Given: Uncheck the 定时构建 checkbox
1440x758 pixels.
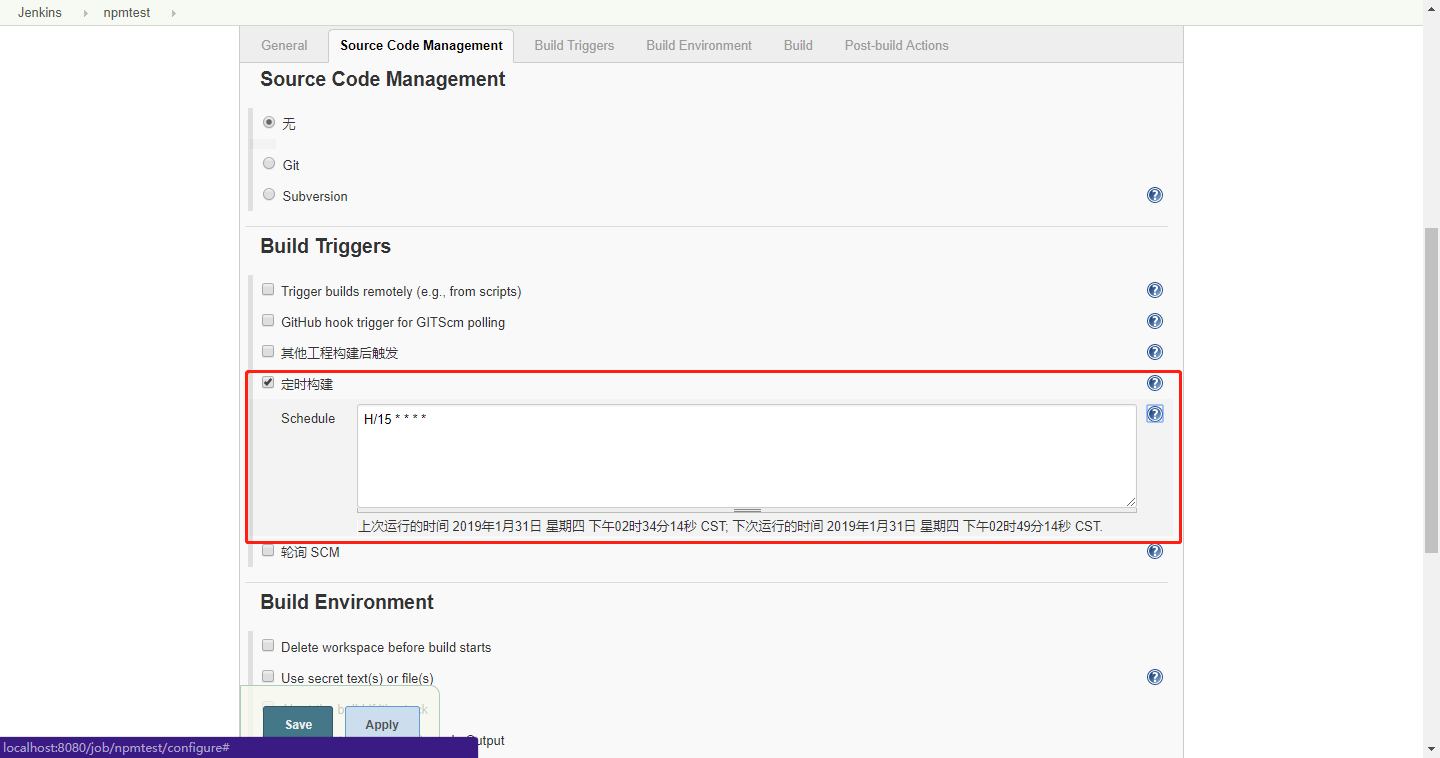Looking at the screenshot, I should coord(268,382).
